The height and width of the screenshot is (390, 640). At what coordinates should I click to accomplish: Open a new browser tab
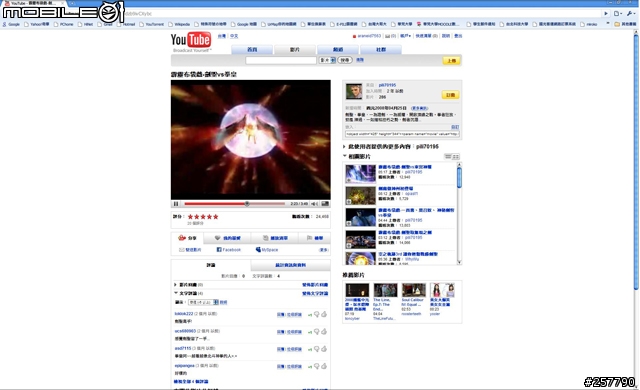(x=72, y=3)
